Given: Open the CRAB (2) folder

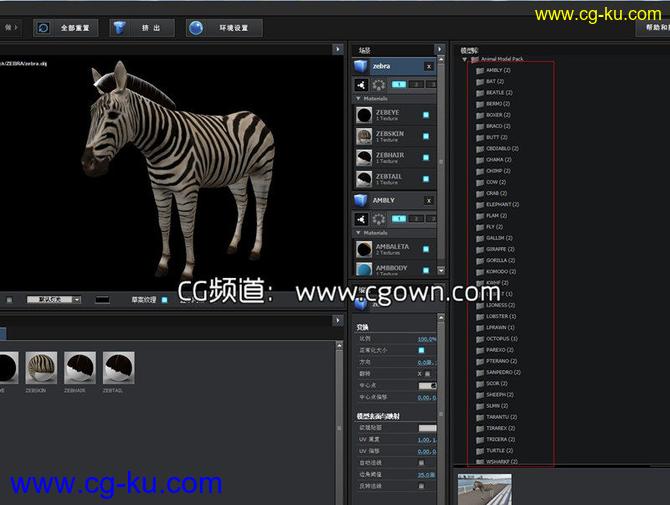Looking at the screenshot, I should [491, 193].
